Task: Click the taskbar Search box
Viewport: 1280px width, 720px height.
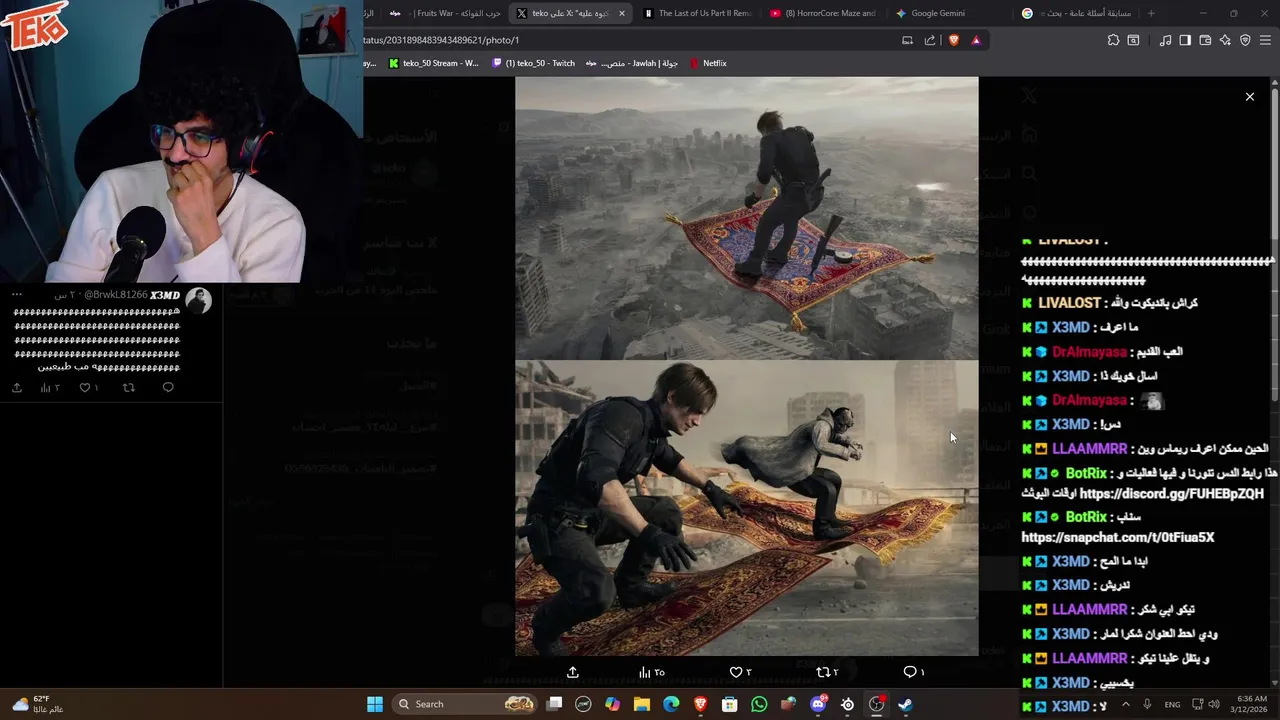Action: (465, 704)
